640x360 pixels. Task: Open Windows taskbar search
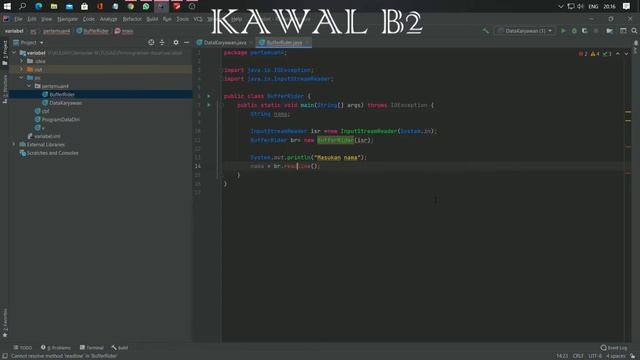click(x=22, y=6)
